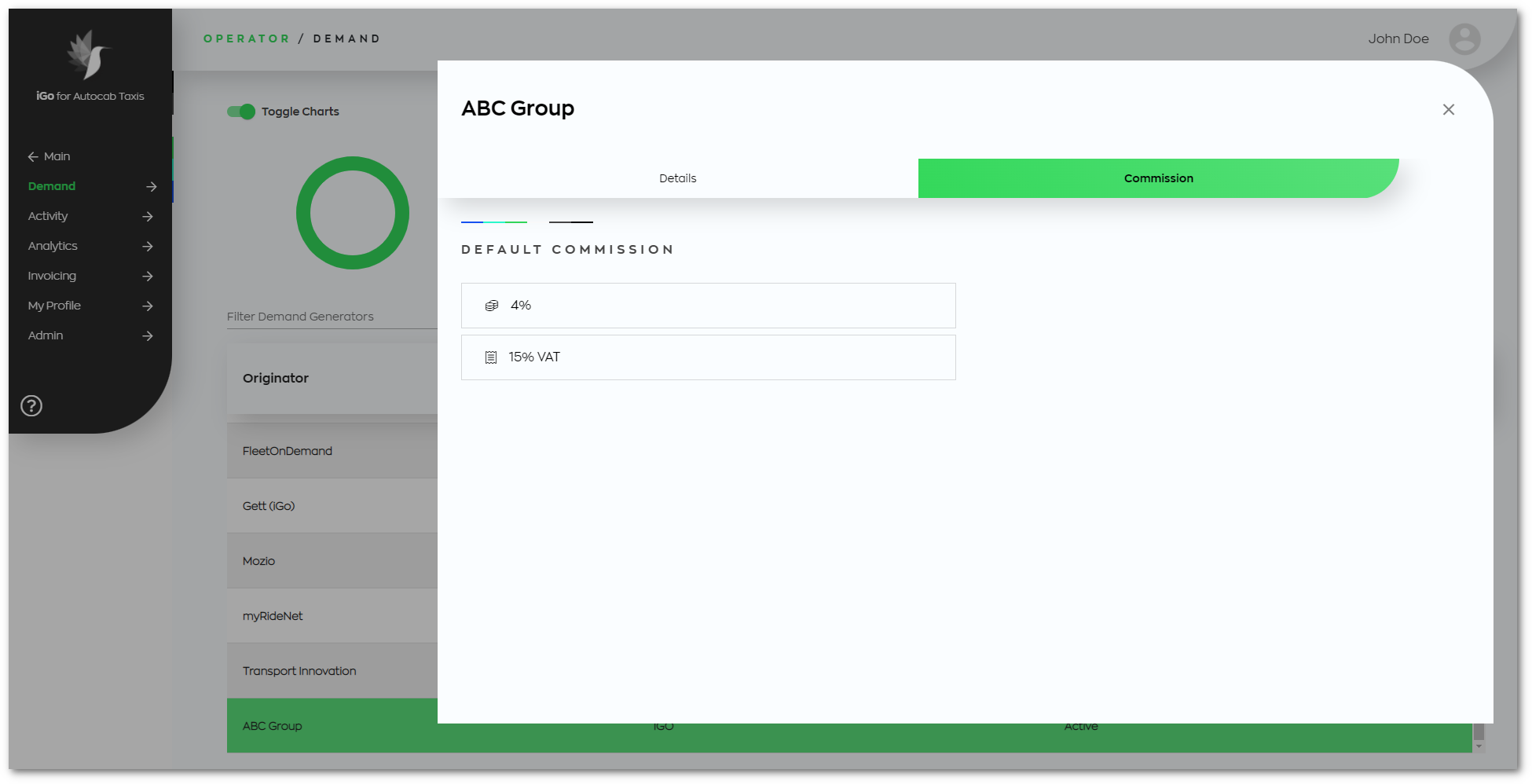Select the Transport Innovation row
The height and width of the screenshot is (784, 1532).
point(332,671)
